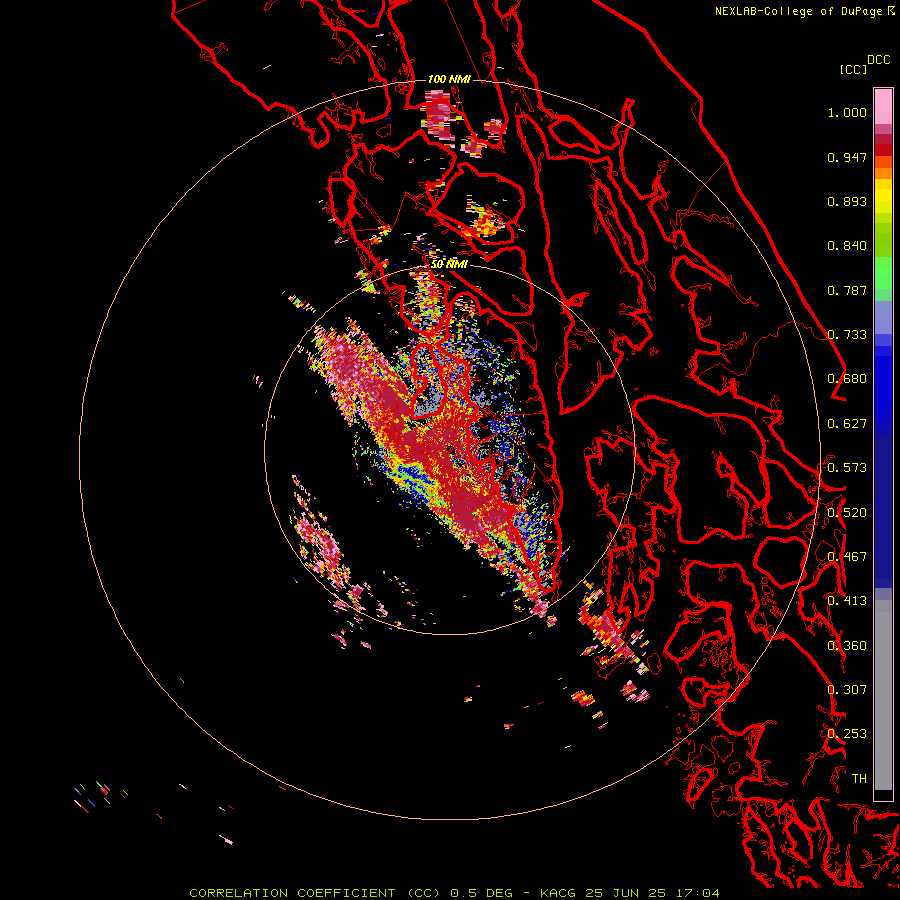Click the 0.573 value on the scale

(x=847, y=468)
